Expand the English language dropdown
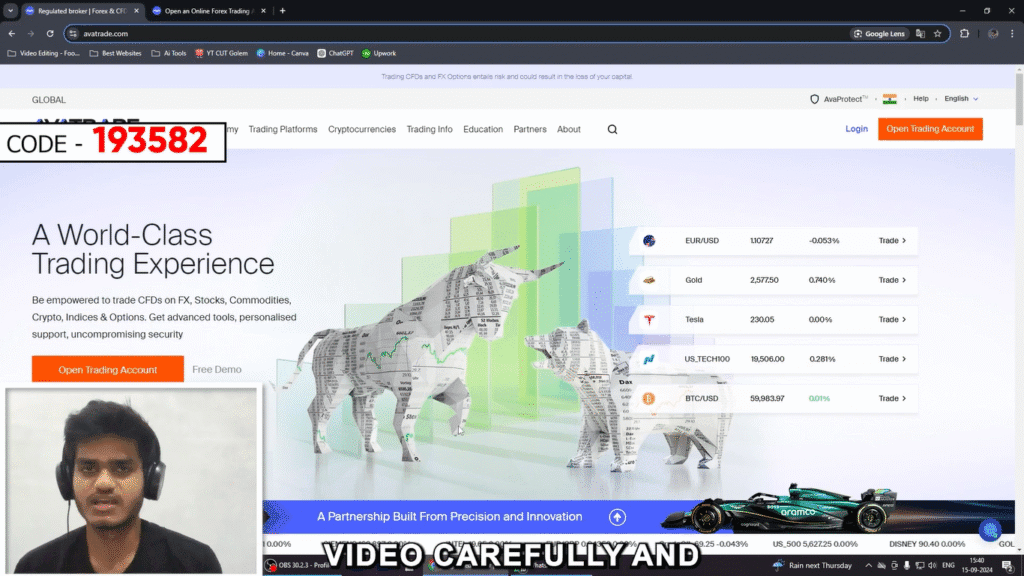The height and width of the screenshot is (576, 1024). [x=960, y=99]
